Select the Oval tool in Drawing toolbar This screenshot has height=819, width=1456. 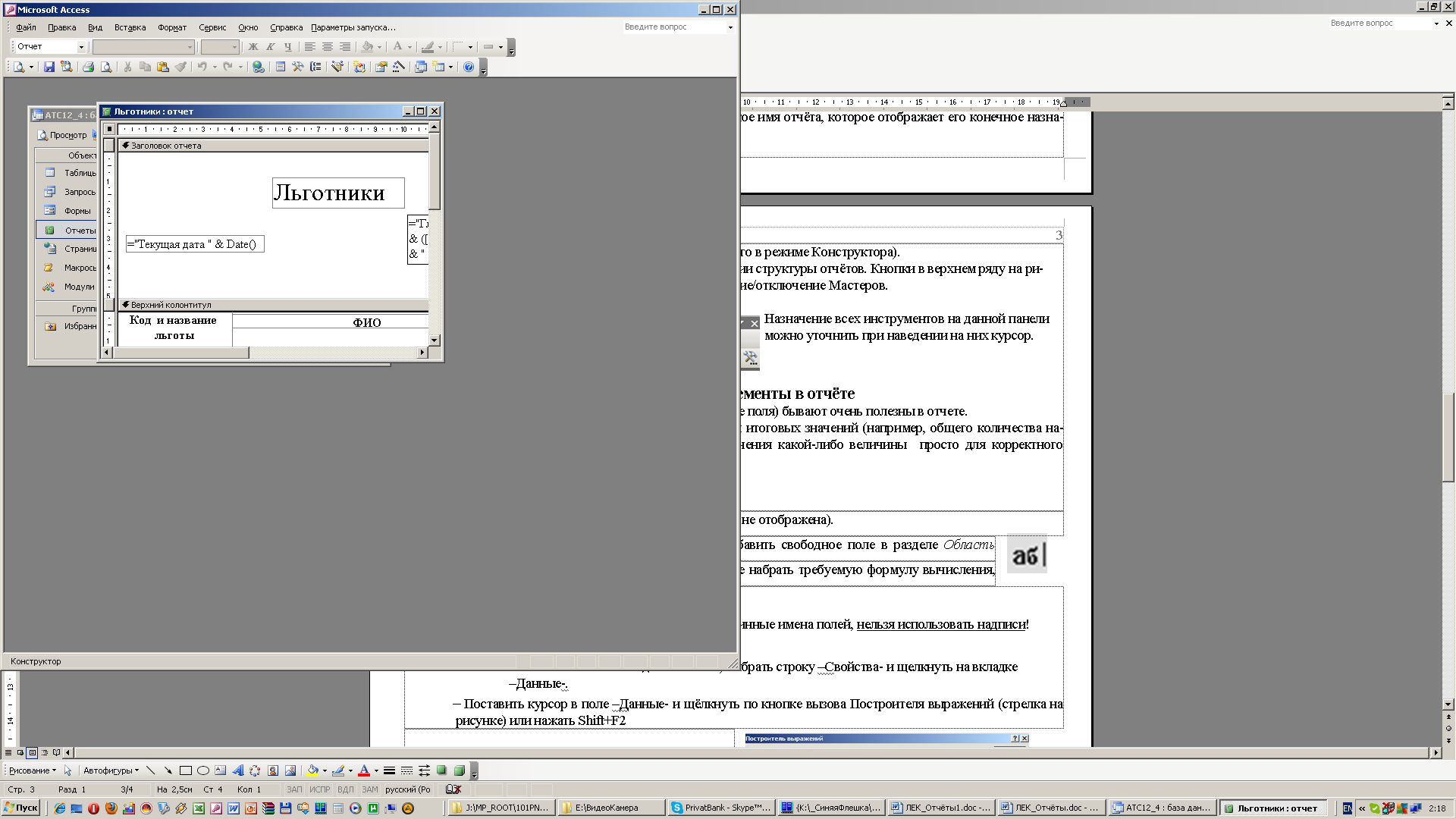click(202, 770)
